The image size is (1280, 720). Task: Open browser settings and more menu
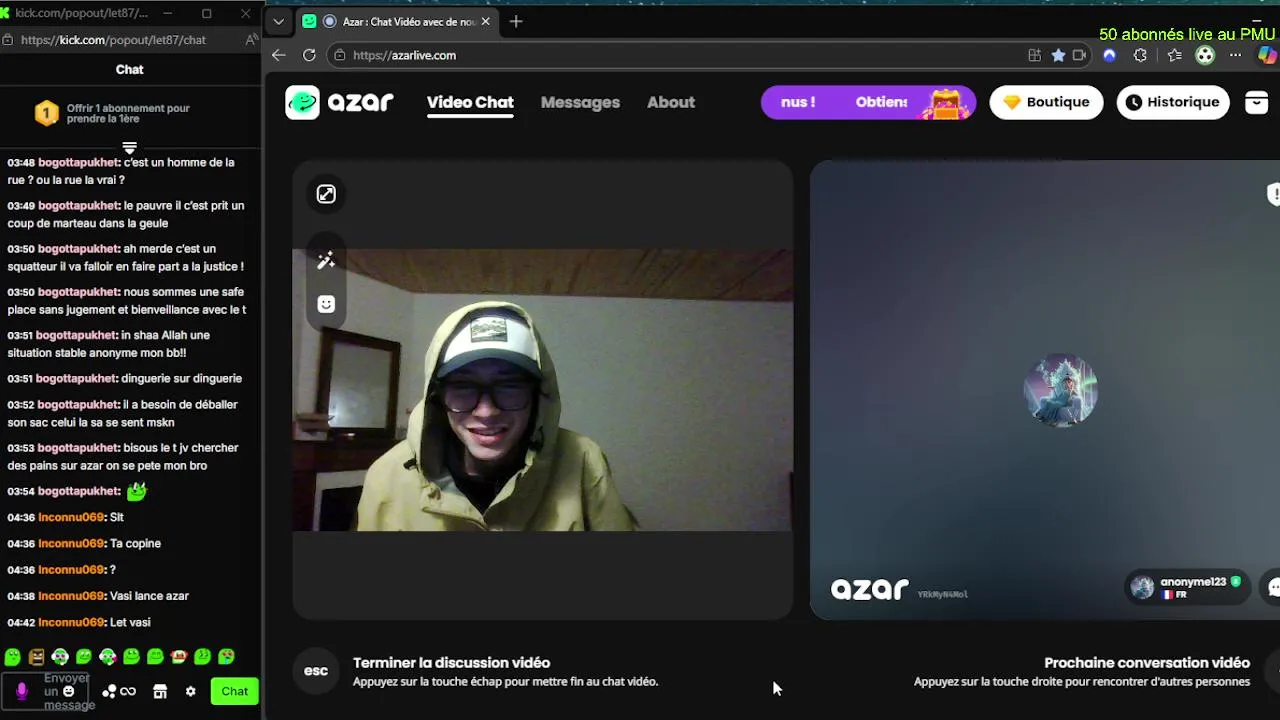[1236, 55]
